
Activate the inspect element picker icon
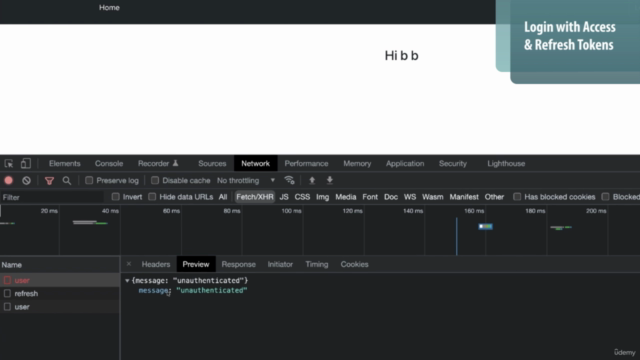pyautogui.click(x=9, y=164)
